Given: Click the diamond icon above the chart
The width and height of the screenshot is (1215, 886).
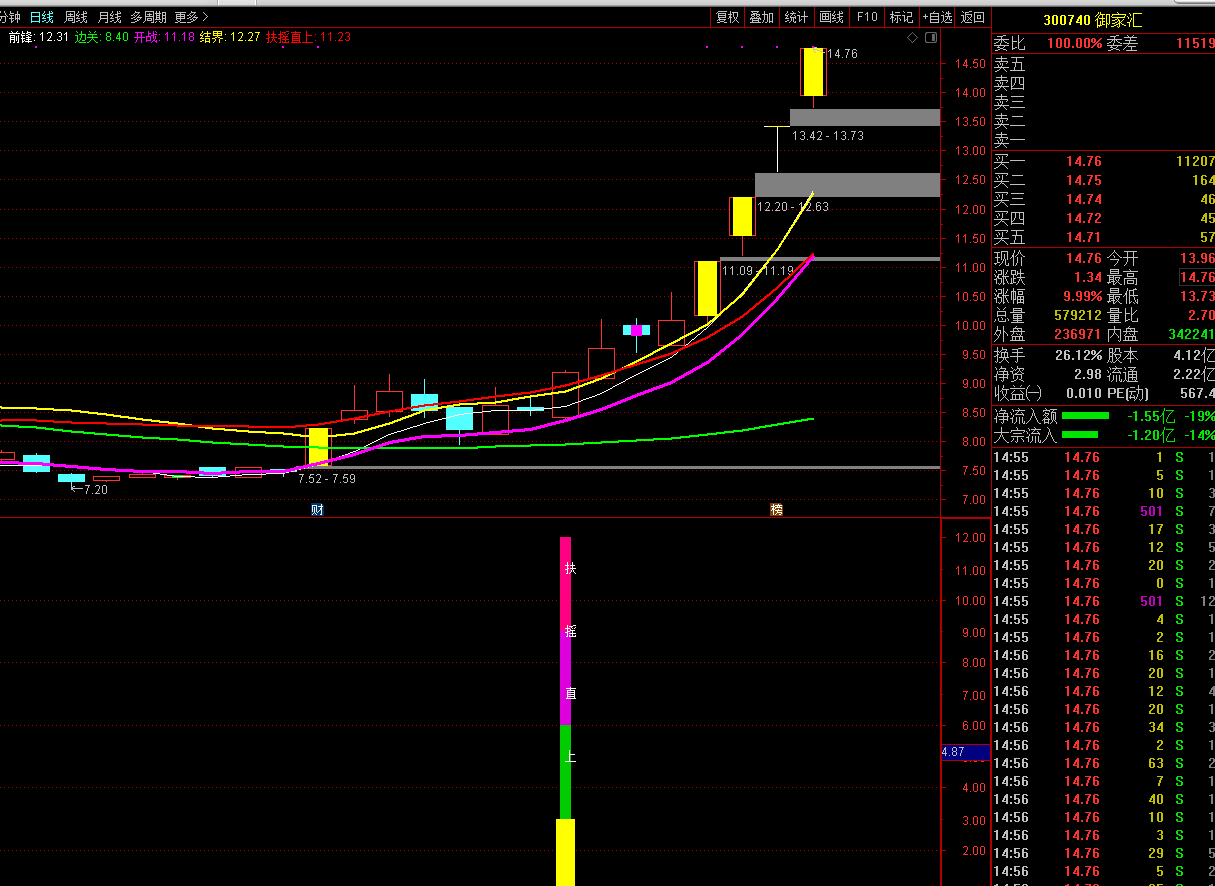Looking at the screenshot, I should coord(911,38).
